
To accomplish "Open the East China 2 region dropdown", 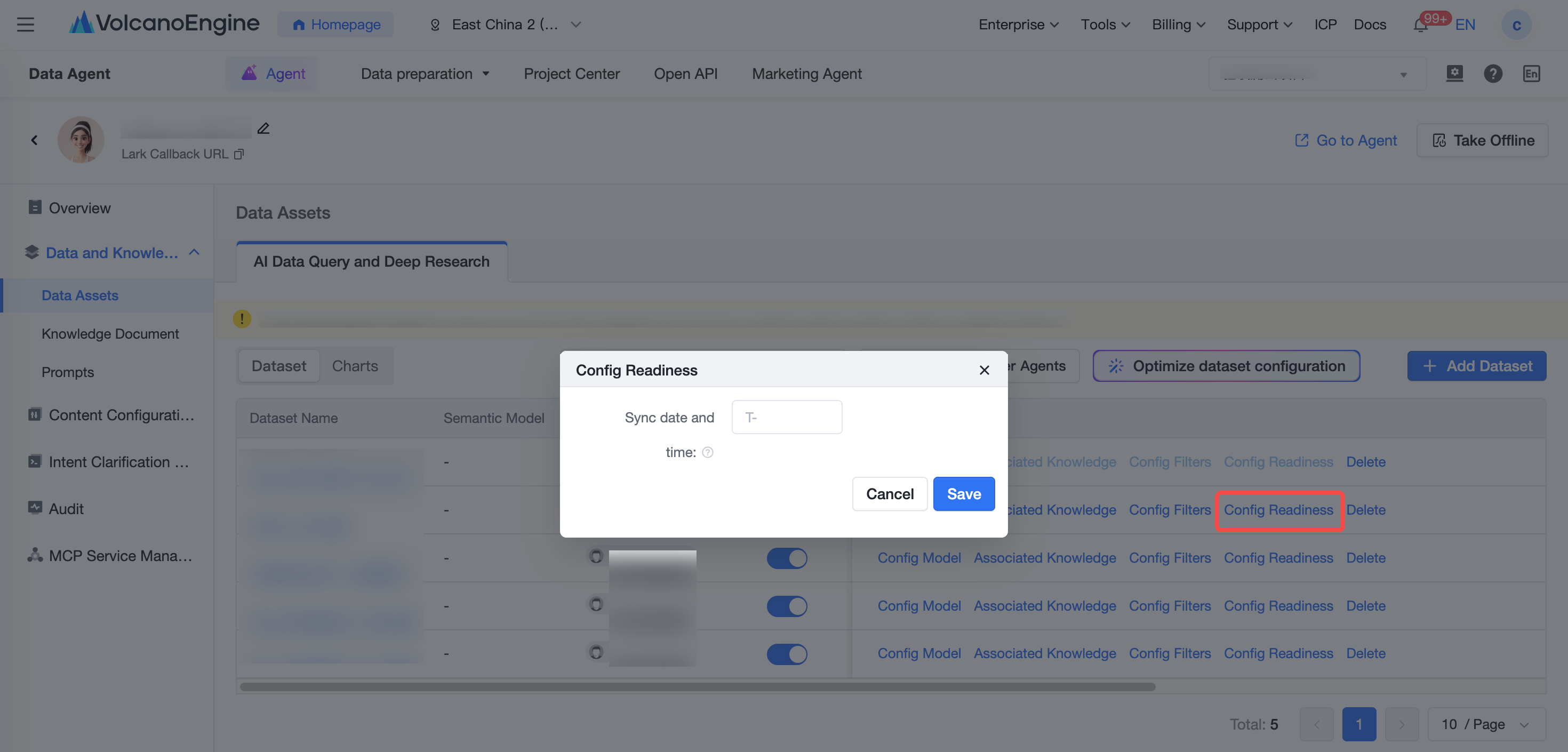I will (505, 25).
